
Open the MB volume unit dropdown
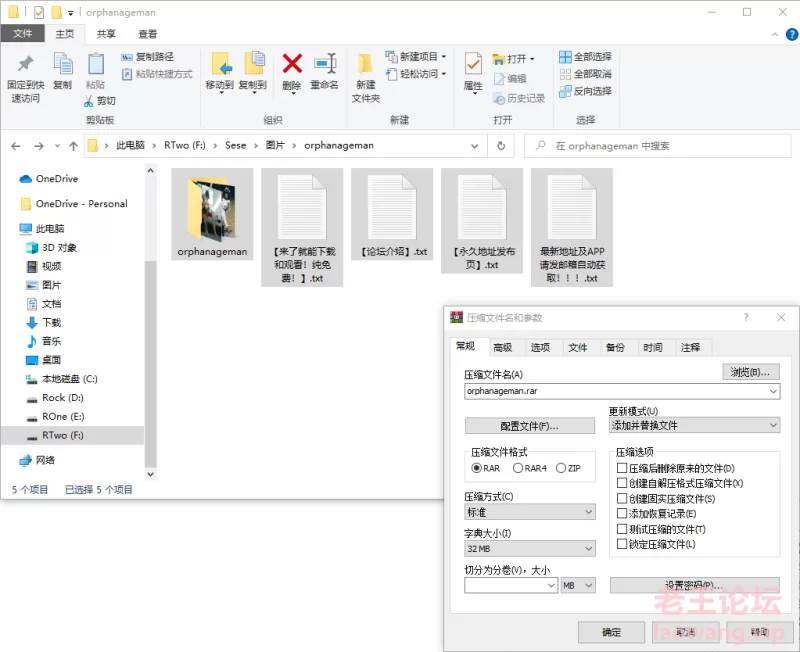click(x=578, y=585)
